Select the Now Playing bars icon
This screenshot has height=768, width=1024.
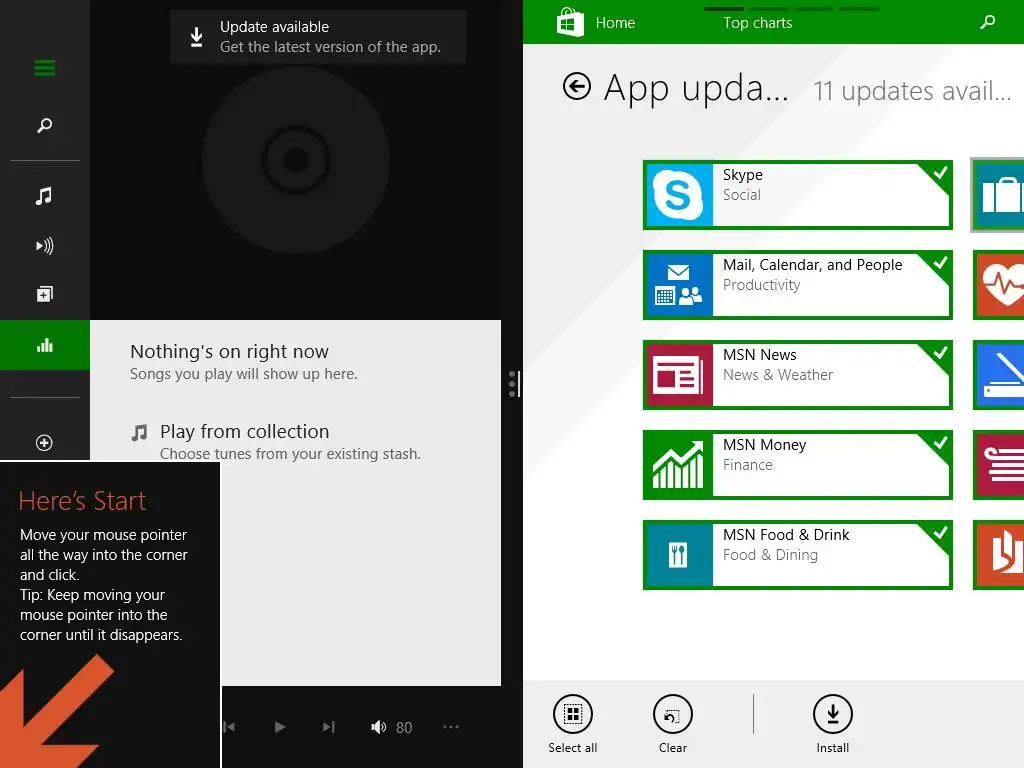pyautogui.click(x=44, y=345)
